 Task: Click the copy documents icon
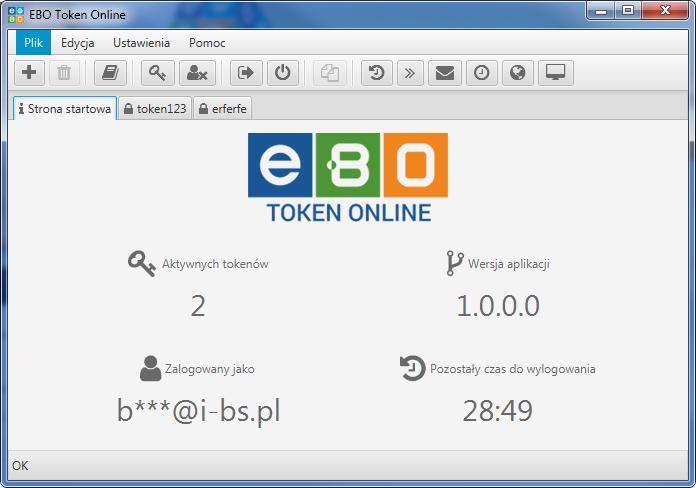(x=330, y=72)
